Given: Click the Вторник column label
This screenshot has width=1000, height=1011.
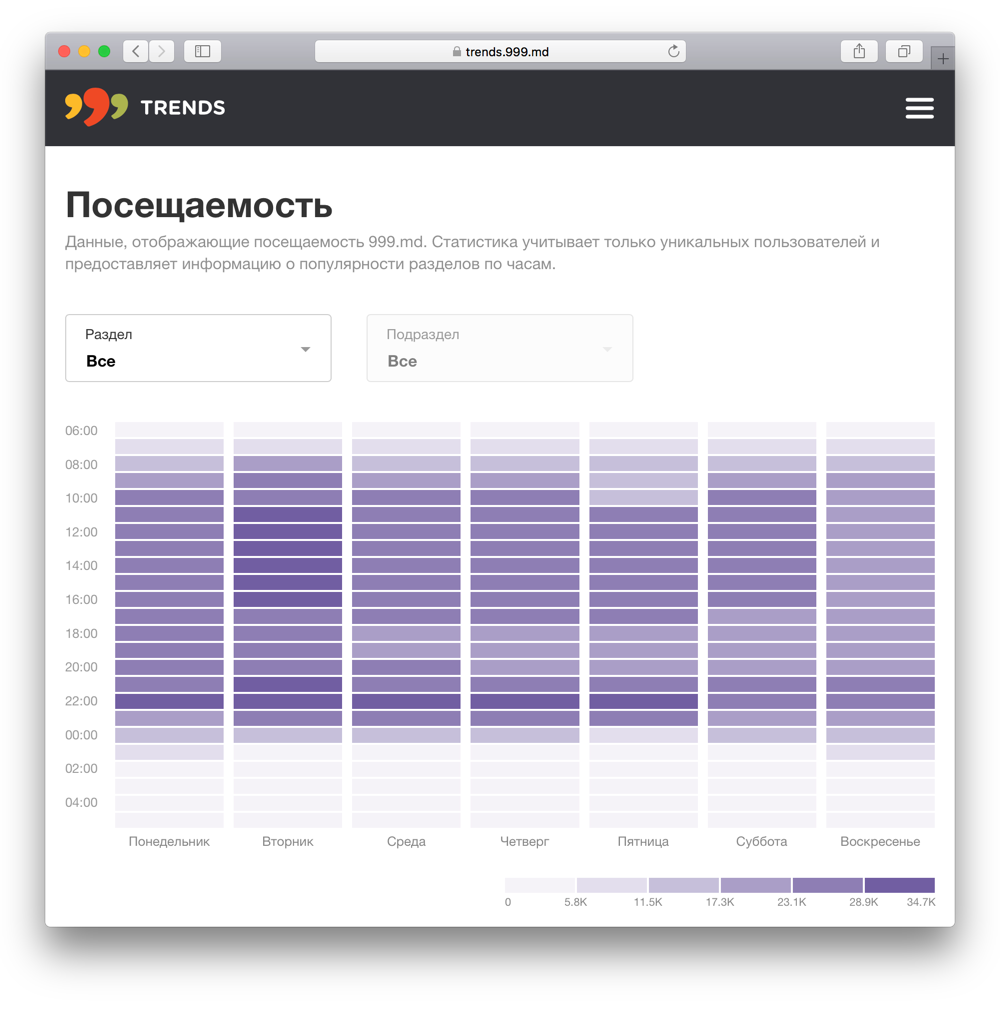Looking at the screenshot, I should (x=288, y=841).
